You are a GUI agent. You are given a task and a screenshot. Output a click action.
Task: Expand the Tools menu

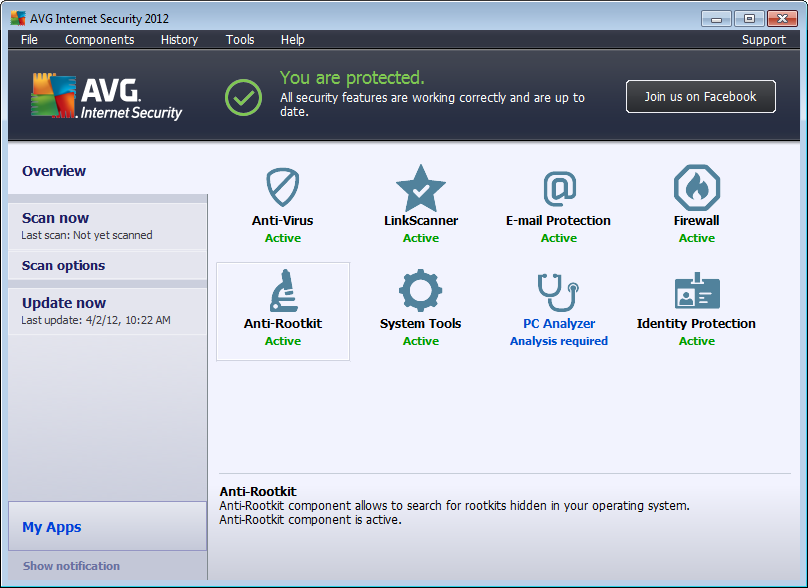coord(240,40)
